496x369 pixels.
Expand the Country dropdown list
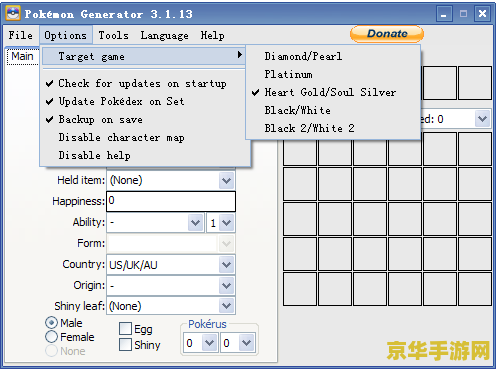226,265
